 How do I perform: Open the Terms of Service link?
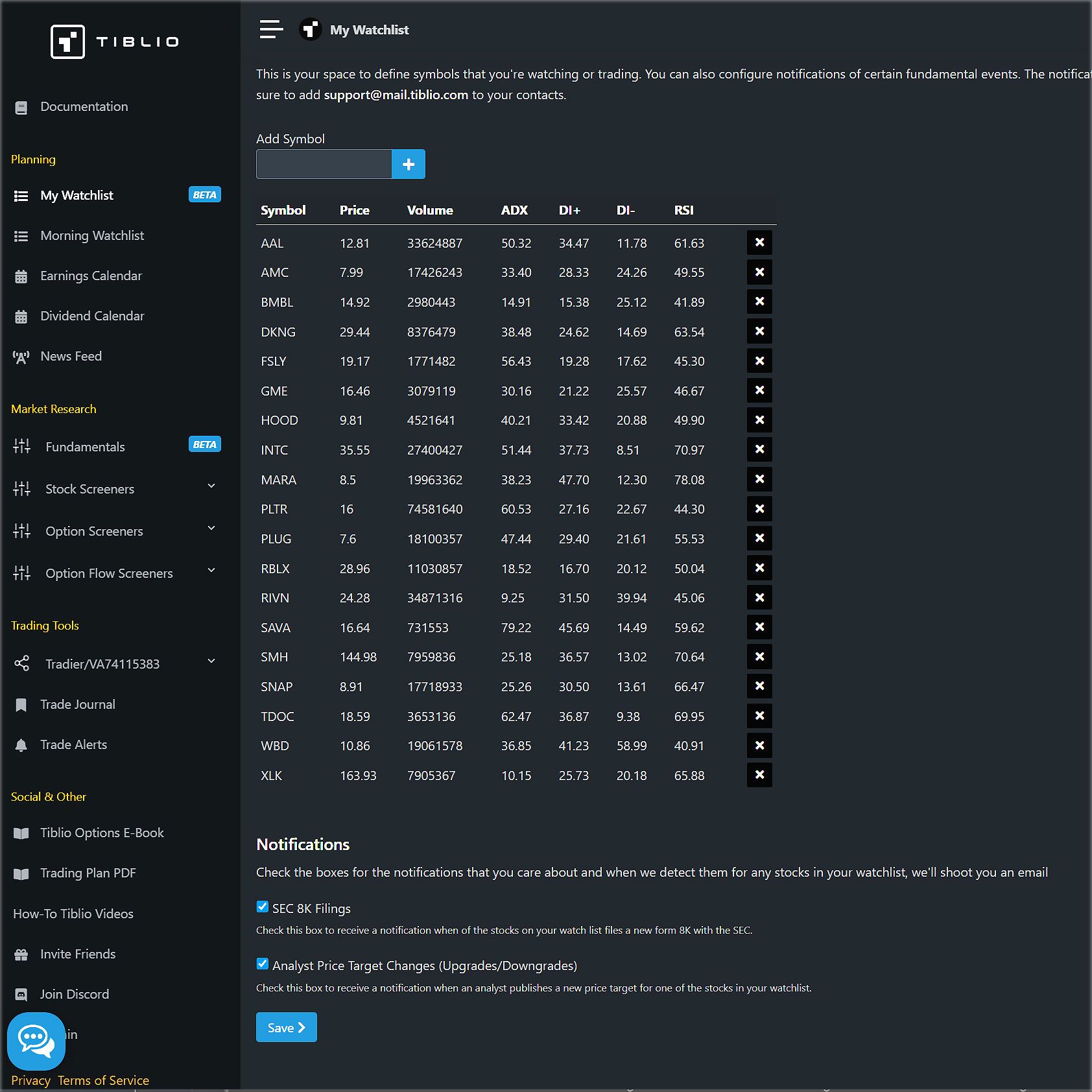coord(103,1080)
